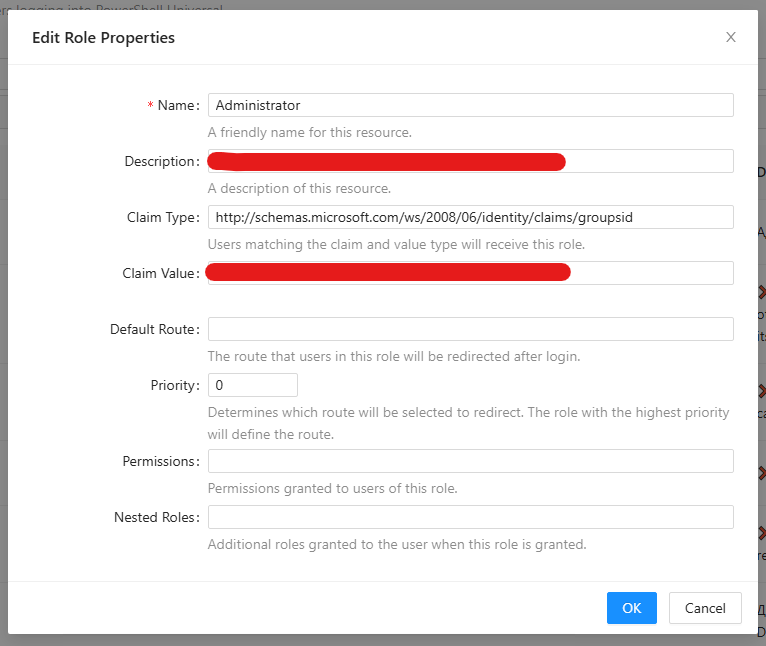Click the Claim Value label
Screen dimensions: 766x646
[160, 273]
